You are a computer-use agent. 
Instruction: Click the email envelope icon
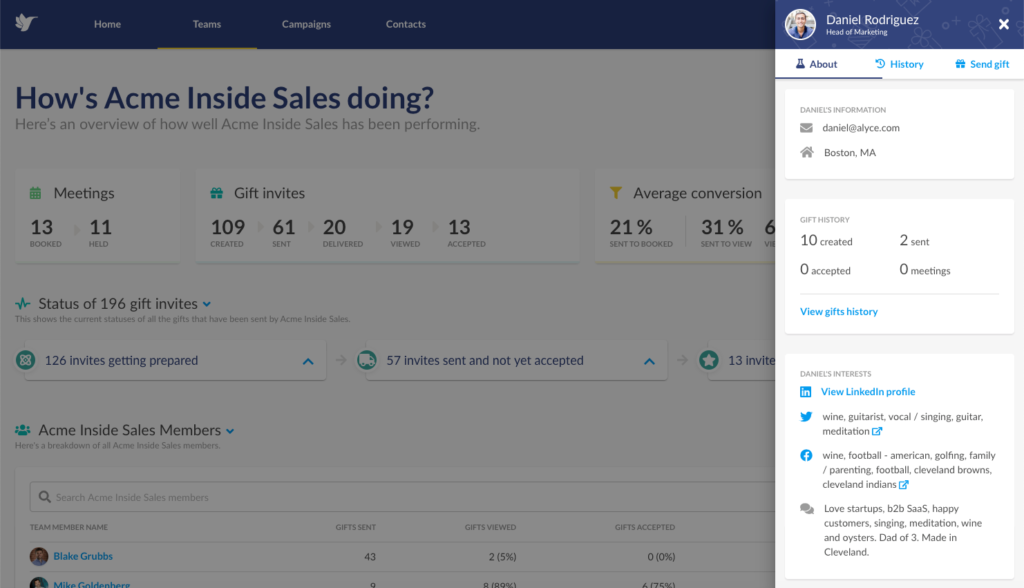[x=807, y=128]
